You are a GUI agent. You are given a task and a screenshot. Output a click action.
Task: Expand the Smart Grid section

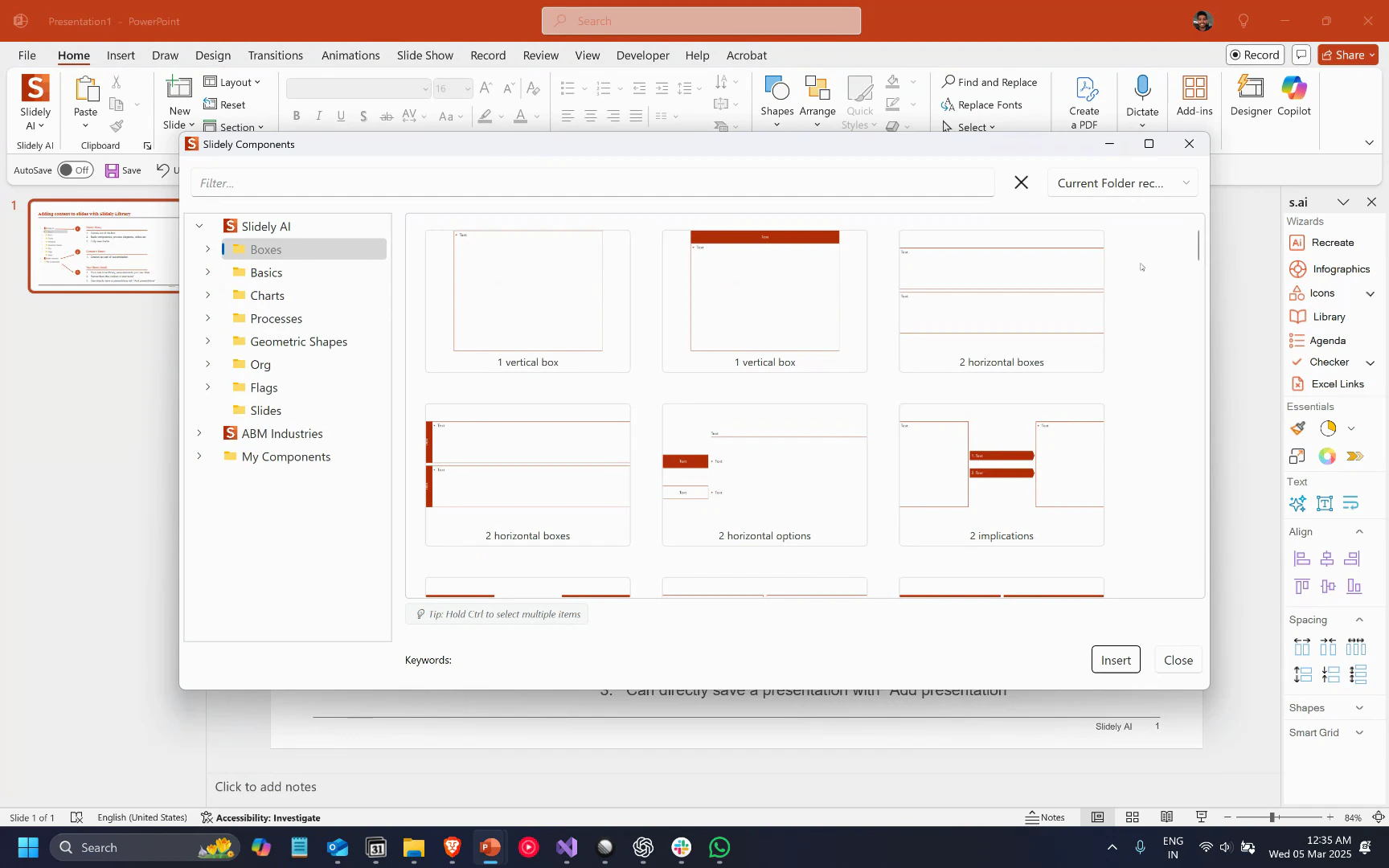(x=1359, y=733)
